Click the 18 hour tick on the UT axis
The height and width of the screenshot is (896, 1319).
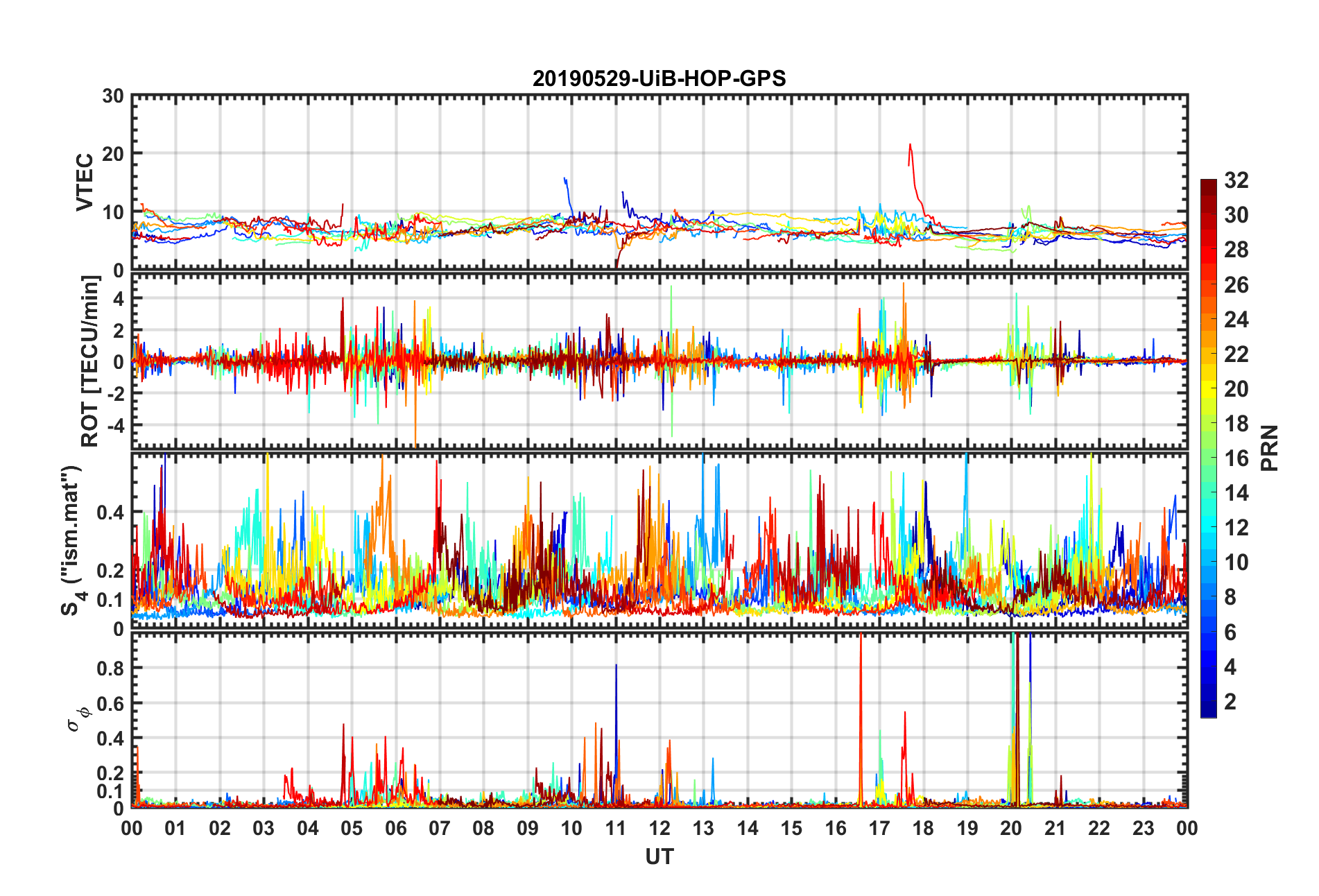(x=923, y=829)
